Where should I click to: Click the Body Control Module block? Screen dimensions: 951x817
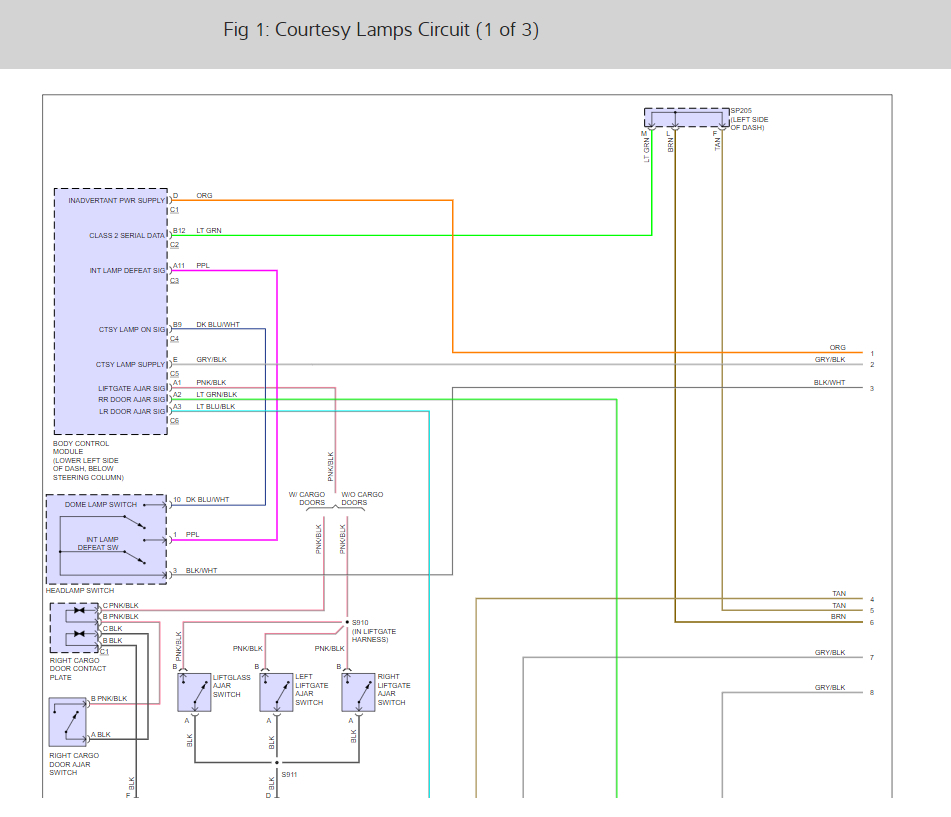[111, 311]
